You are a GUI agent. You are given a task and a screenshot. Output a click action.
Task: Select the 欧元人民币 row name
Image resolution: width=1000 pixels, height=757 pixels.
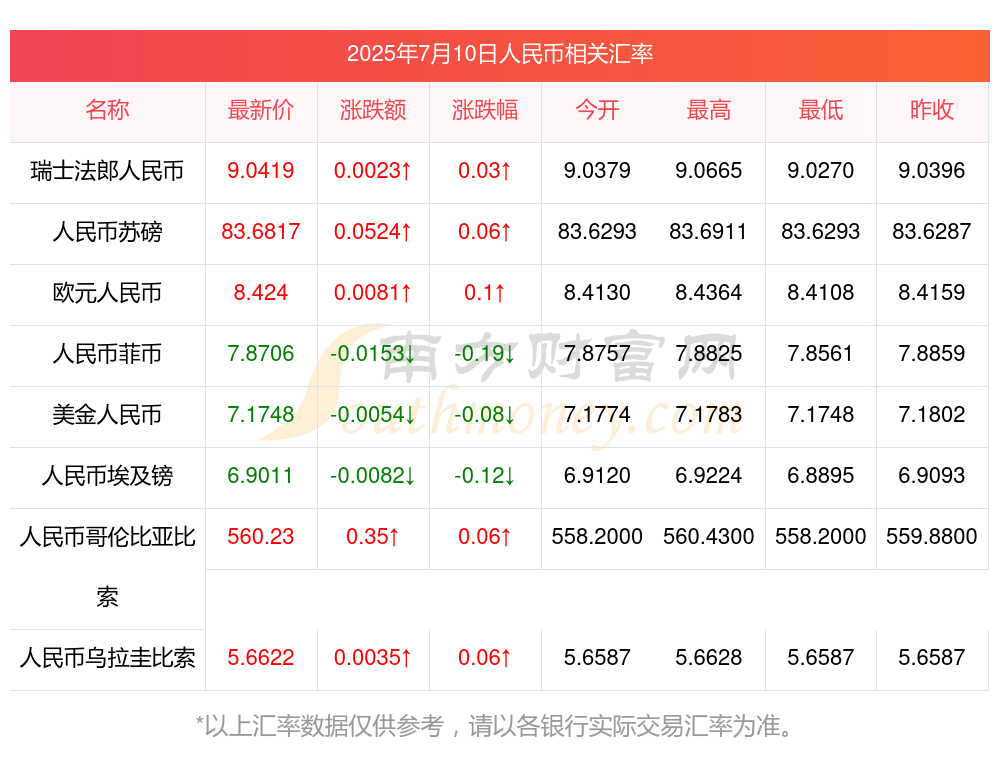tap(107, 293)
